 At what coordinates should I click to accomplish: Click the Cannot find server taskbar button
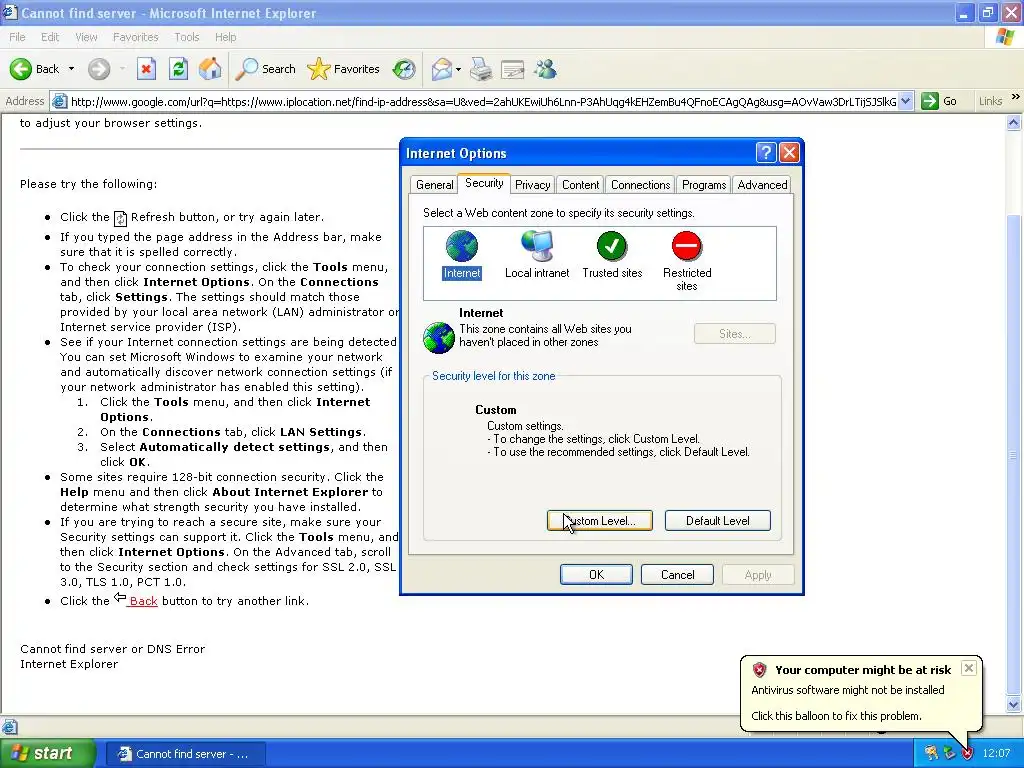[x=185, y=754]
